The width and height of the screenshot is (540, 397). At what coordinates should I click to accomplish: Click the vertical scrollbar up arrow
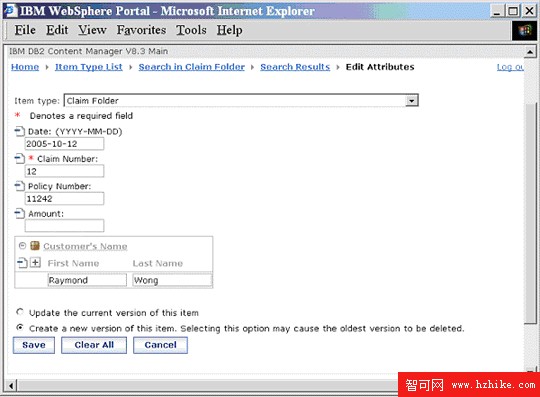point(530,52)
